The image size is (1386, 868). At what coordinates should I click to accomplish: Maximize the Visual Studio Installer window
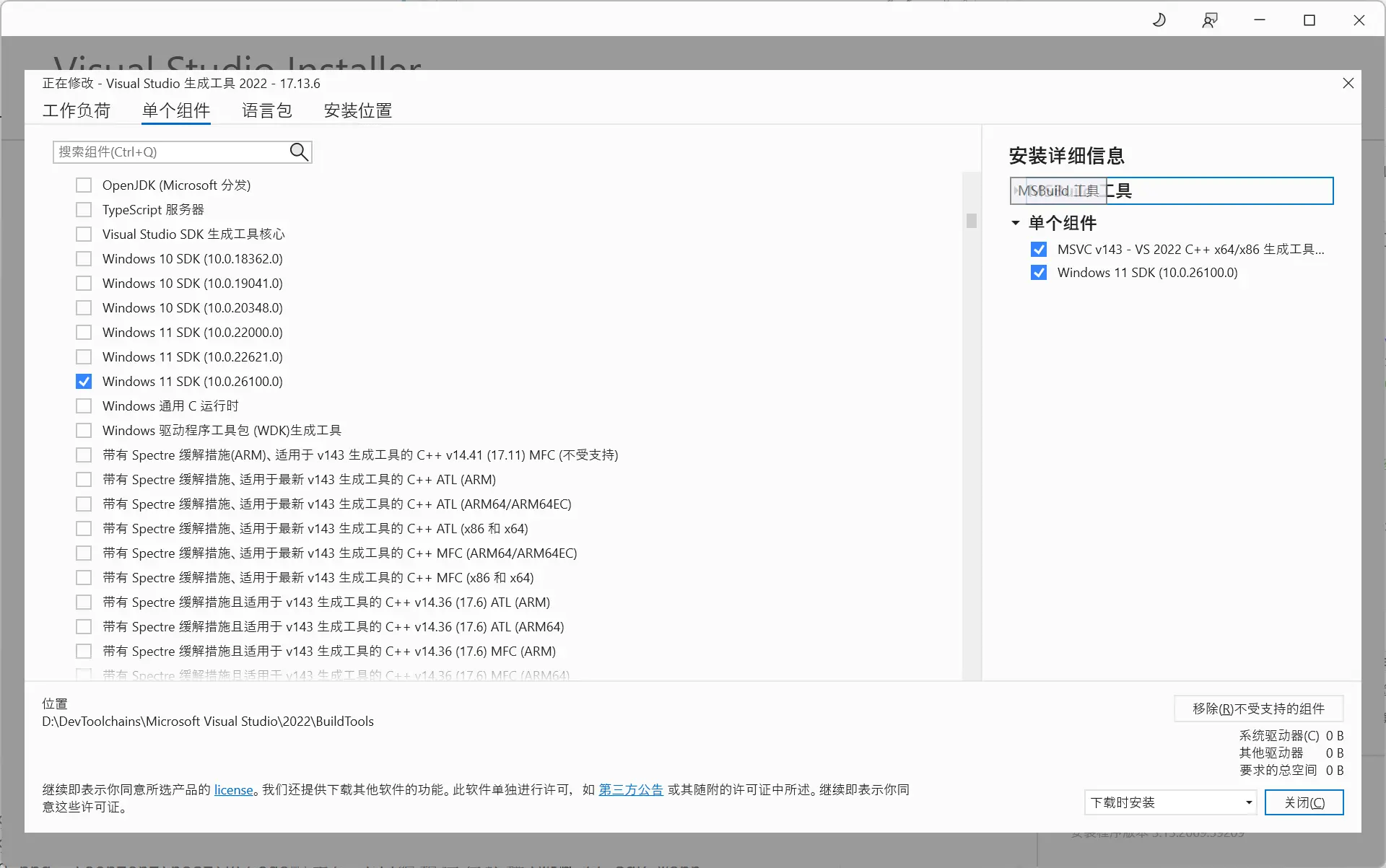click(1309, 20)
